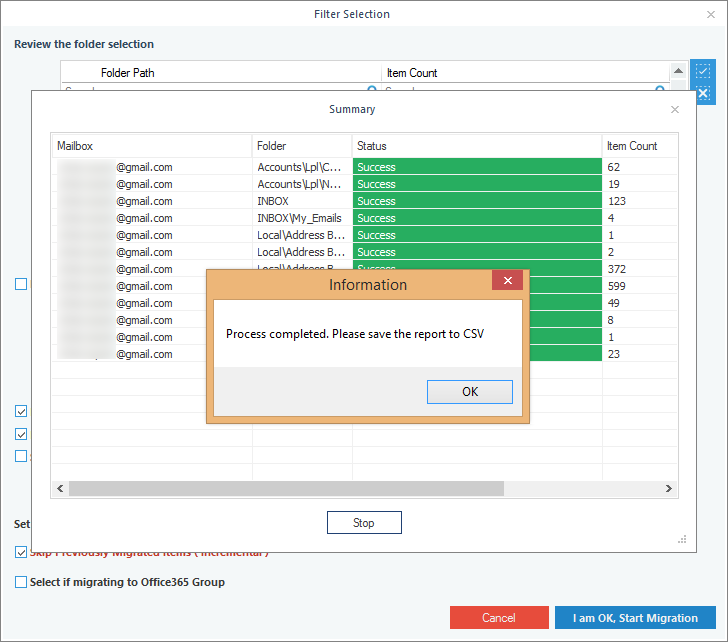The width and height of the screenshot is (728, 642).
Task: Click I am OK, Start Migration
Action: point(635,618)
